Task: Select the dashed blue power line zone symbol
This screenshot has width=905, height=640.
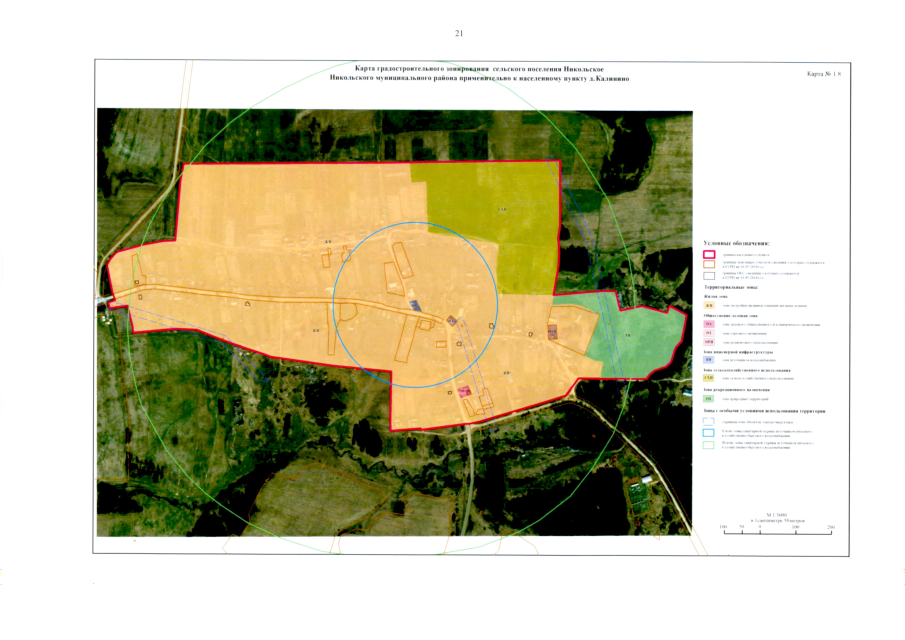Action: click(710, 421)
